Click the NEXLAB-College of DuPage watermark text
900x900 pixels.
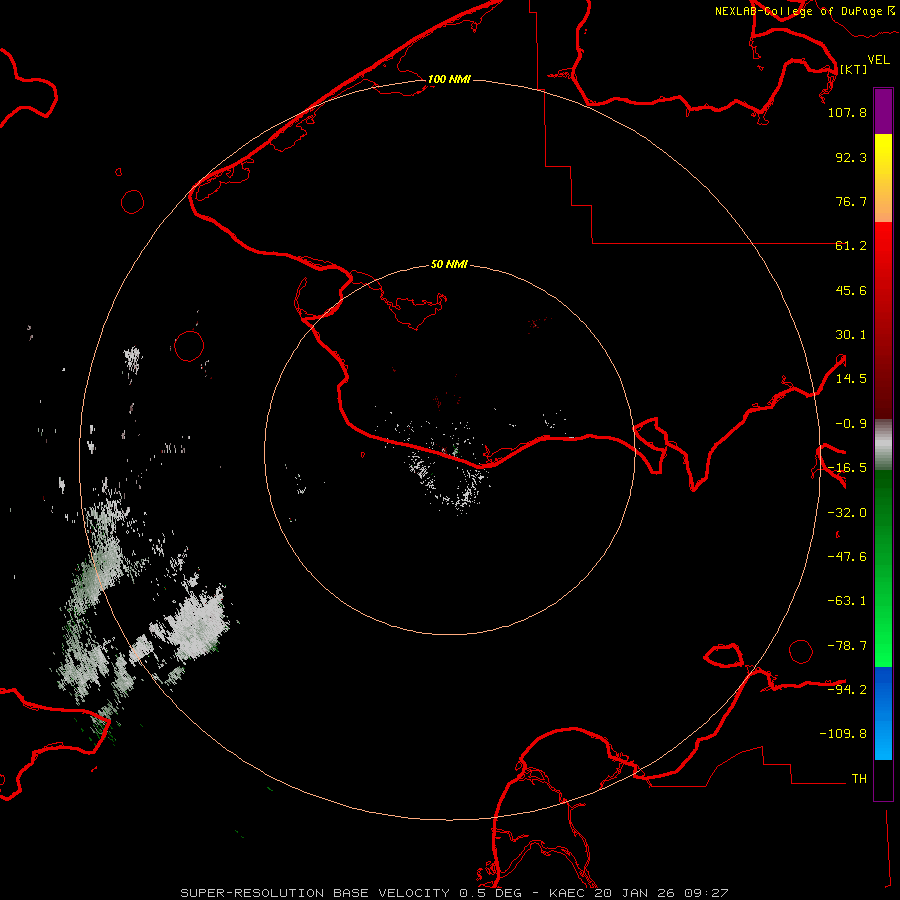point(805,11)
